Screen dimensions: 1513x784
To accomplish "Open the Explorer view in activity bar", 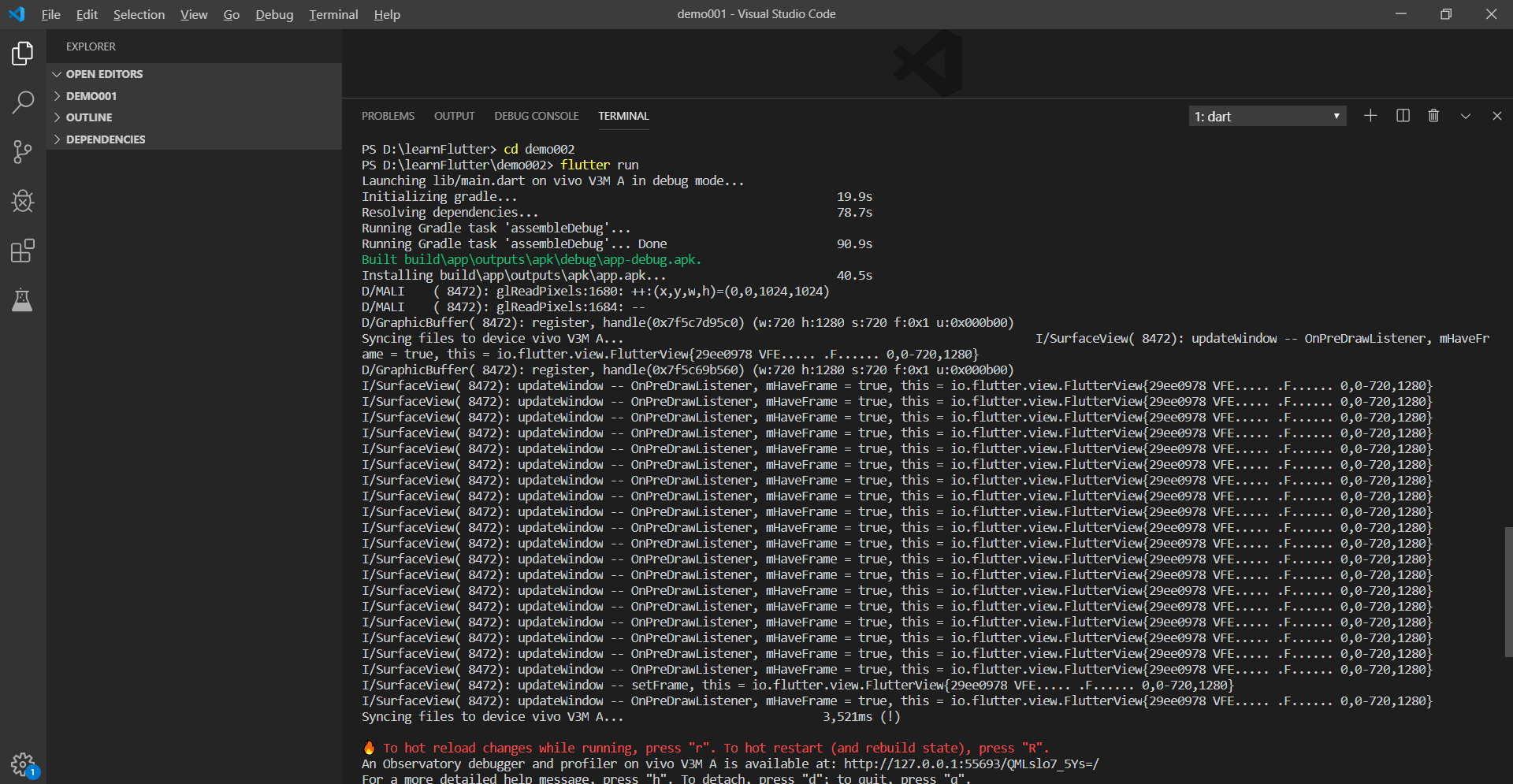I will click(x=23, y=54).
